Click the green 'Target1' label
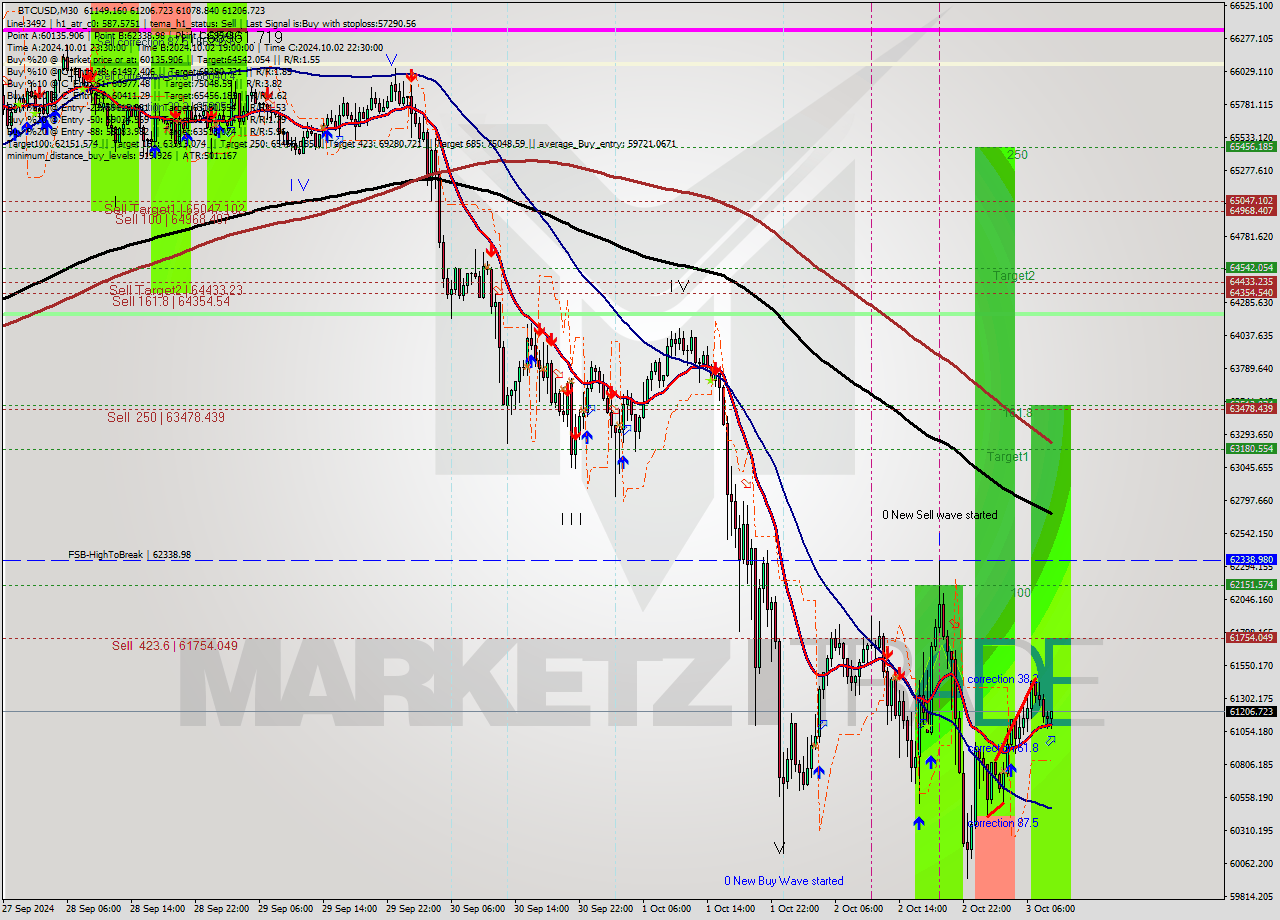The height and width of the screenshot is (920, 1280). 1008,457
